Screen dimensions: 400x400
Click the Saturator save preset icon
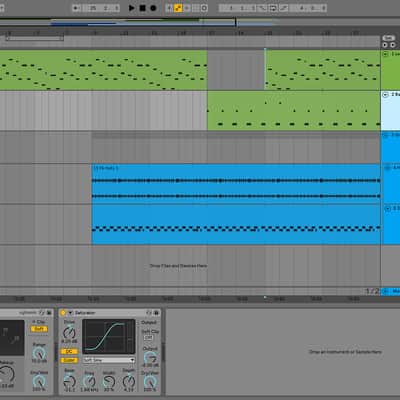[x=156, y=313]
